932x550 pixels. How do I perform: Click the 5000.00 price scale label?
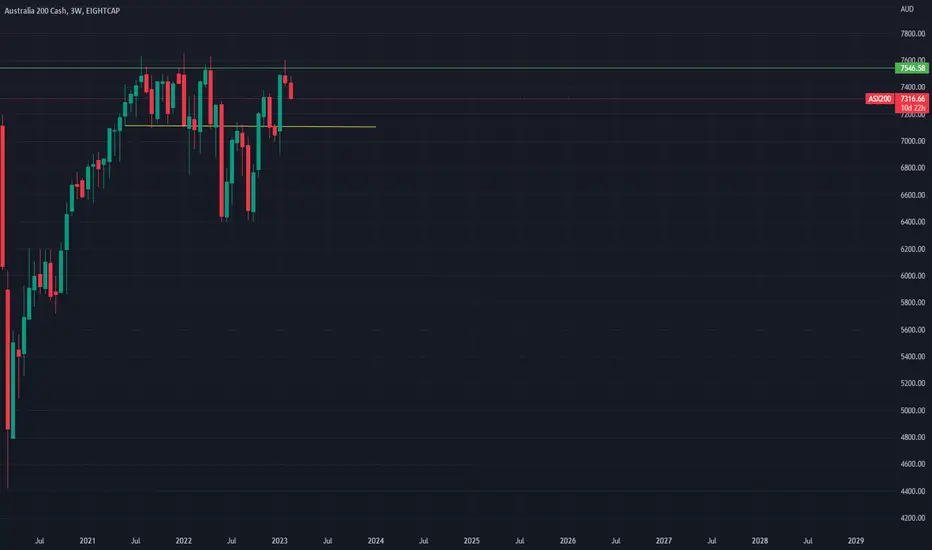tap(913, 410)
